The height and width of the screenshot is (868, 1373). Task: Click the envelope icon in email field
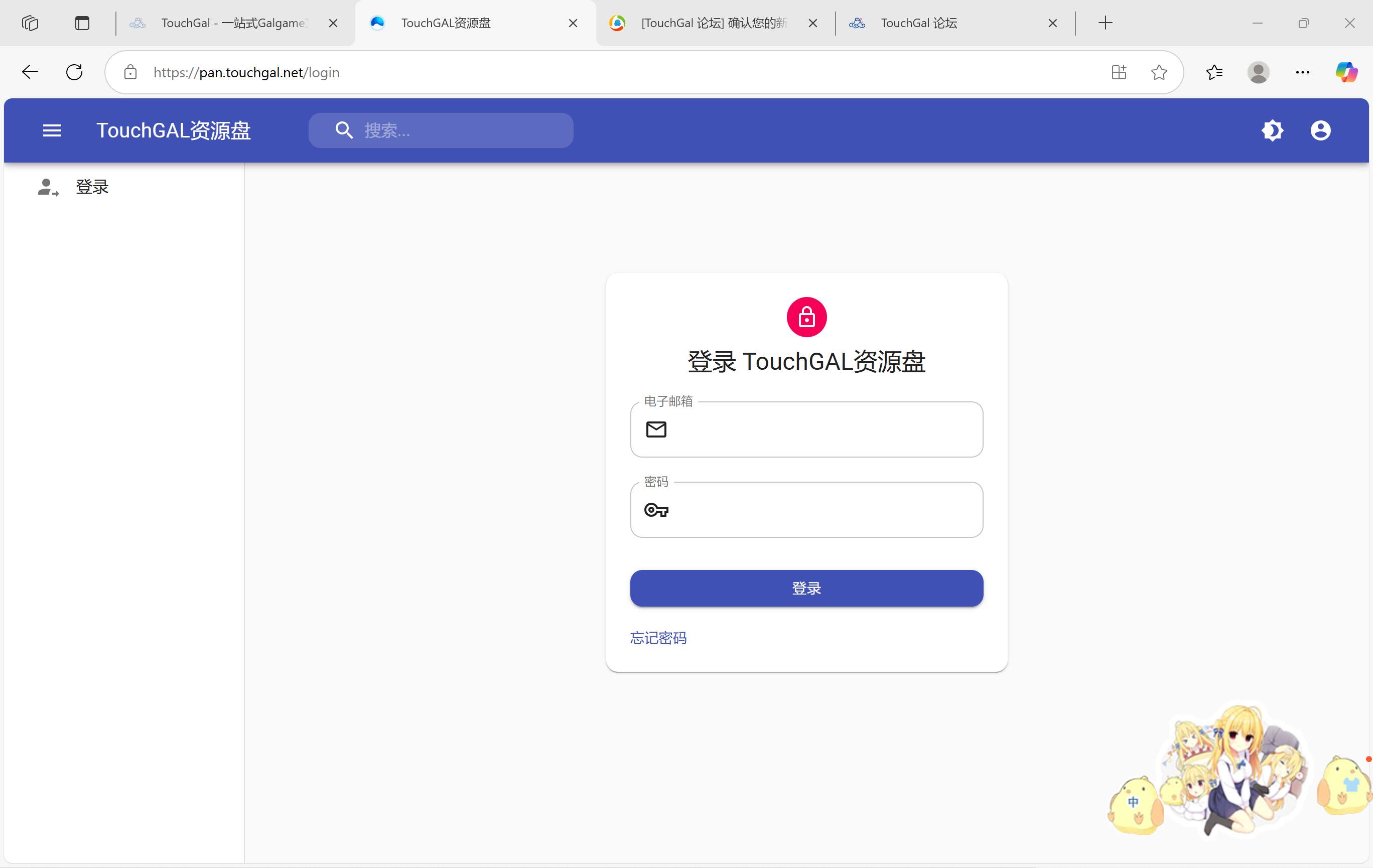(x=656, y=429)
